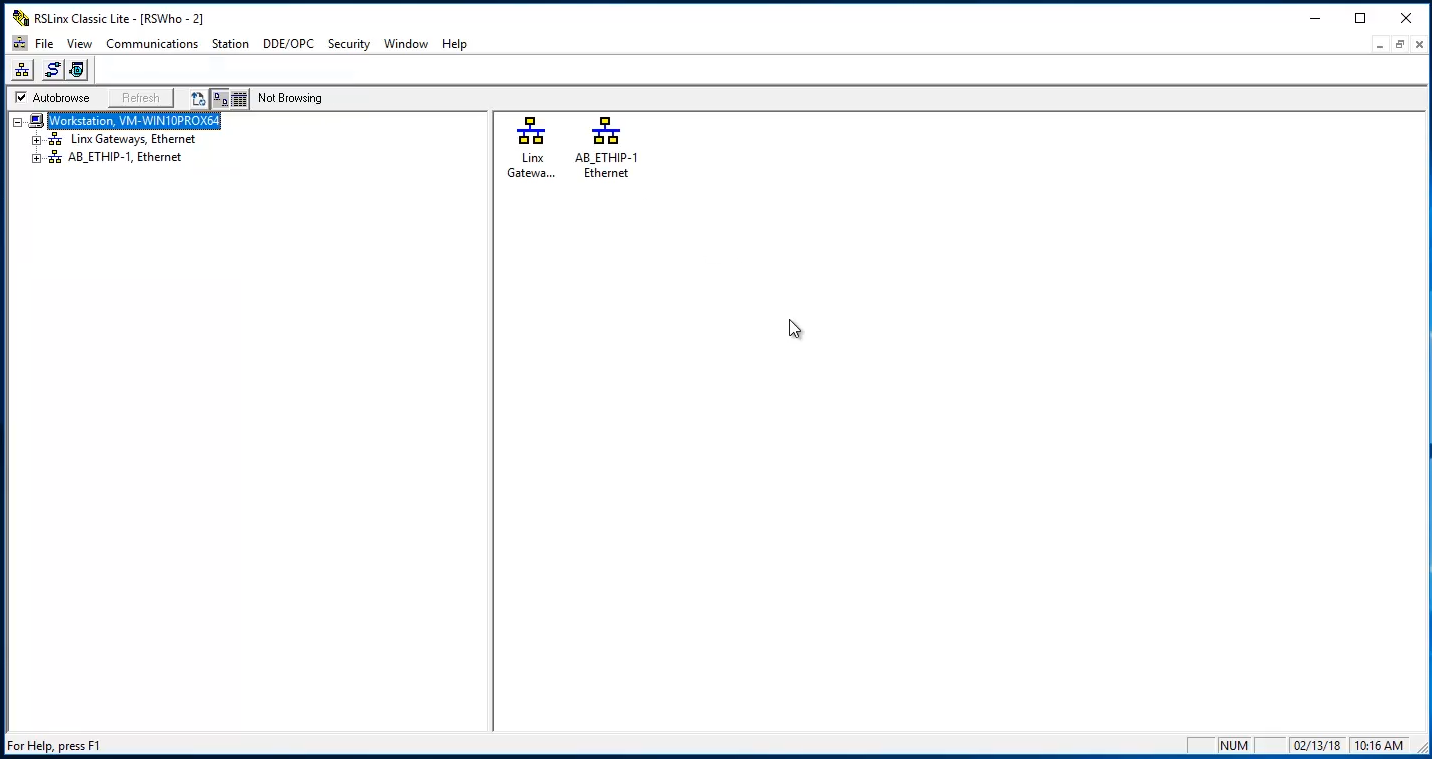Open the File menu

coord(44,44)
